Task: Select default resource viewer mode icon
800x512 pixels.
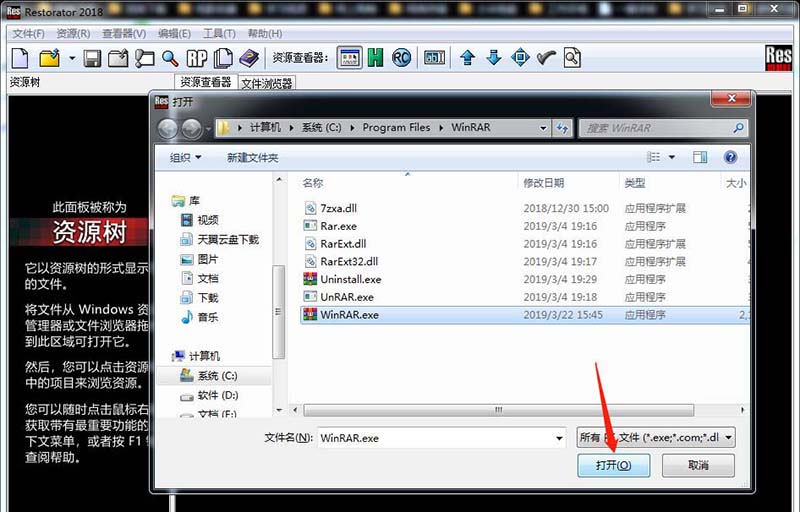Action: [x=349, y=58]
